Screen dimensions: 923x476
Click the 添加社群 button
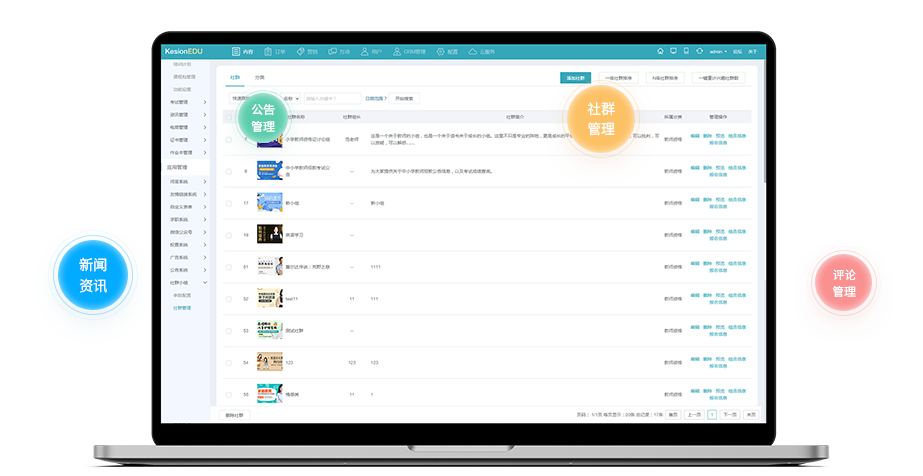(575, 77)
